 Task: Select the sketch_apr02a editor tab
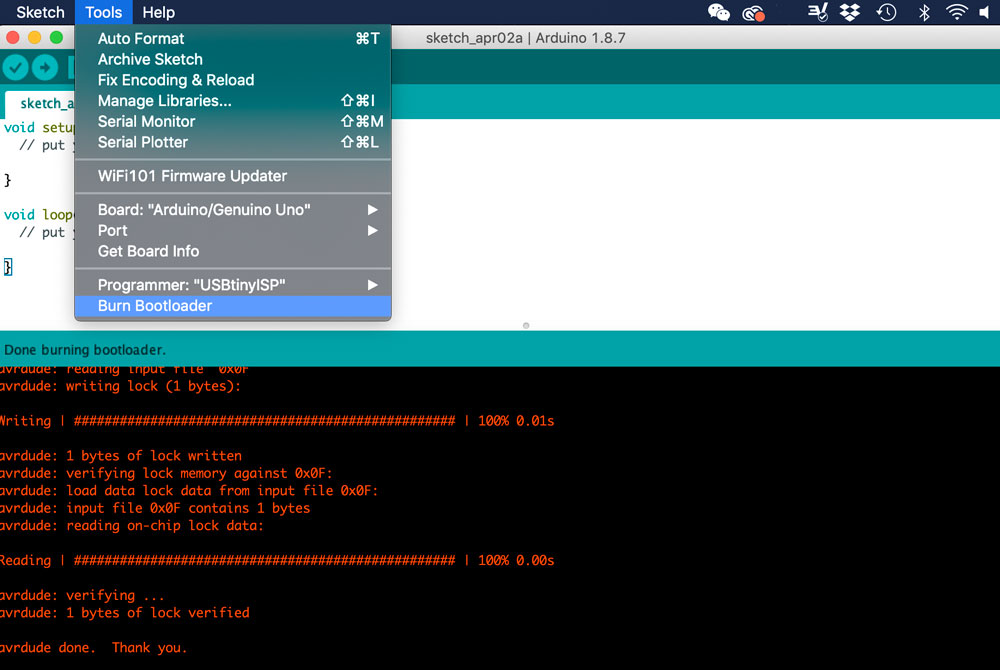[40, 104]
